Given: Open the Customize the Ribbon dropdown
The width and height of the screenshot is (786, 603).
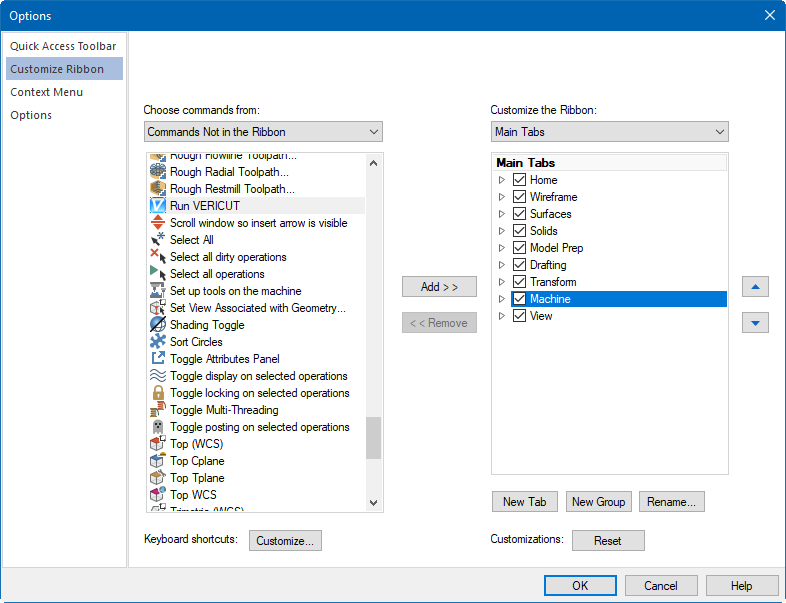Looking at the screenshot, I should tap(610, 132).
